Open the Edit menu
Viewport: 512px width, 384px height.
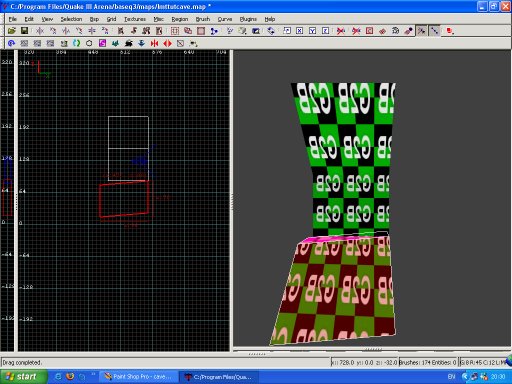[x=29, y=19]
